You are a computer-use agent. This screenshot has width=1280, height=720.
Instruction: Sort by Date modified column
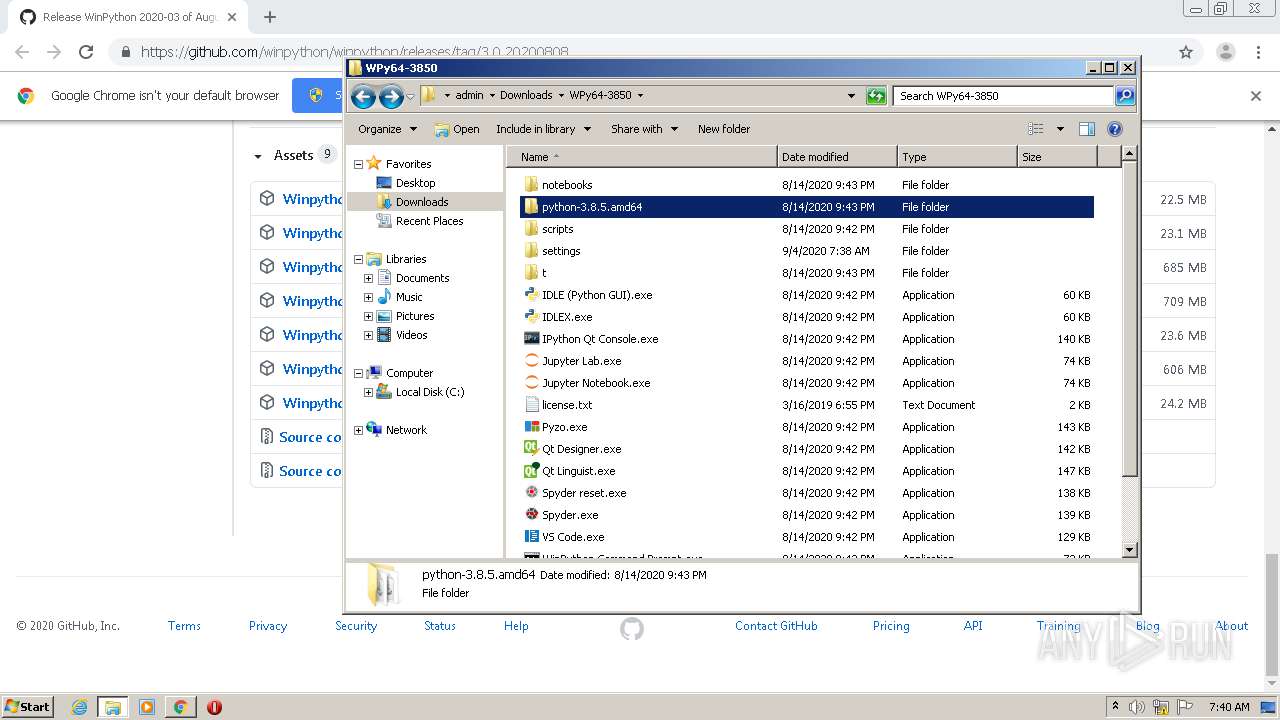click(837, 157)
